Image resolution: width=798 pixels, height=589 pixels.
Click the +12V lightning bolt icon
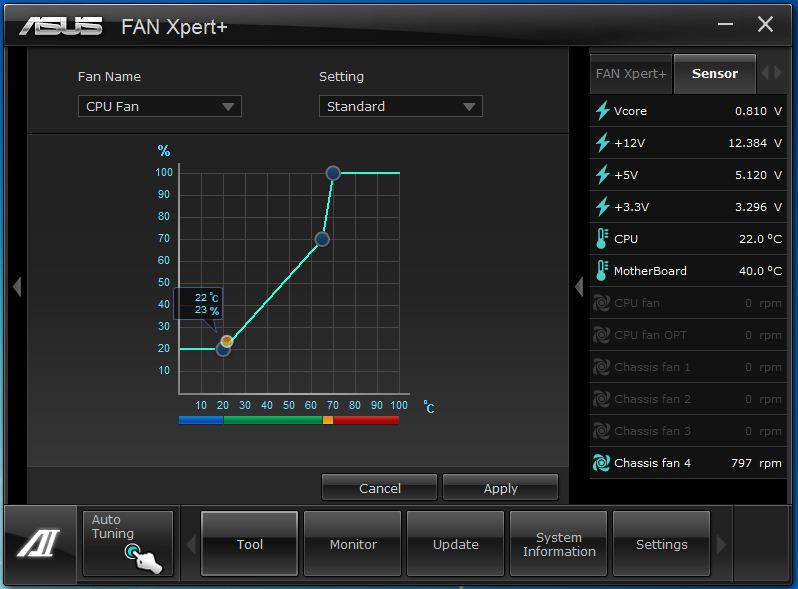coord(603,143)
